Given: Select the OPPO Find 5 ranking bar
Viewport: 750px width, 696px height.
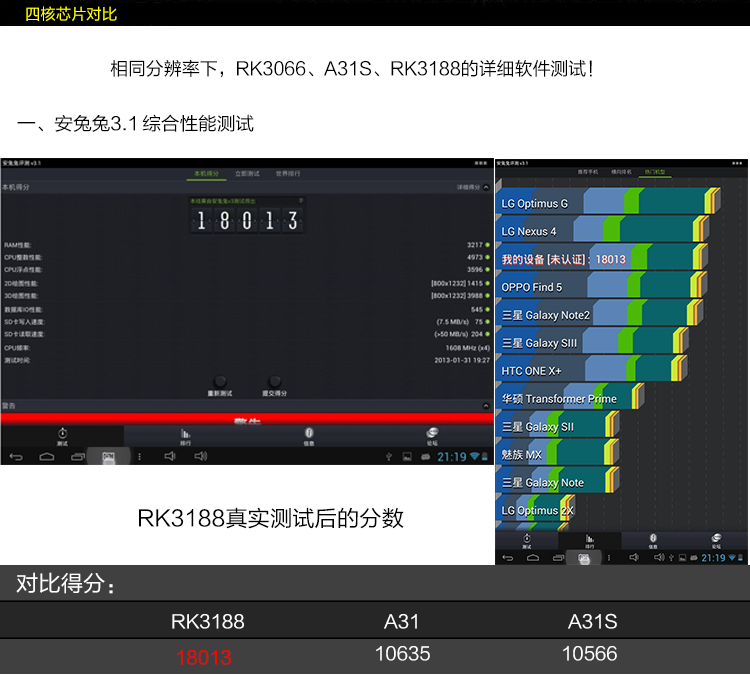Looking at the screenshot, I should pos(601,285).
